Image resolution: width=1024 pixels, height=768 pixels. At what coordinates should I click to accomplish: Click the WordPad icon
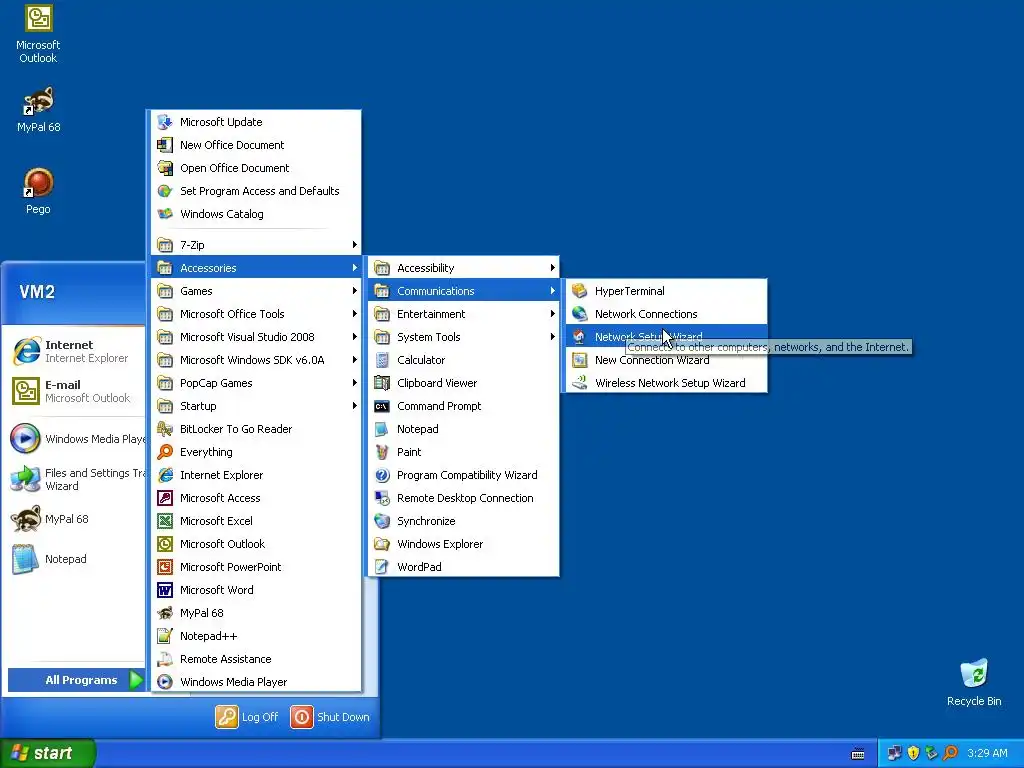click(382, 567)
